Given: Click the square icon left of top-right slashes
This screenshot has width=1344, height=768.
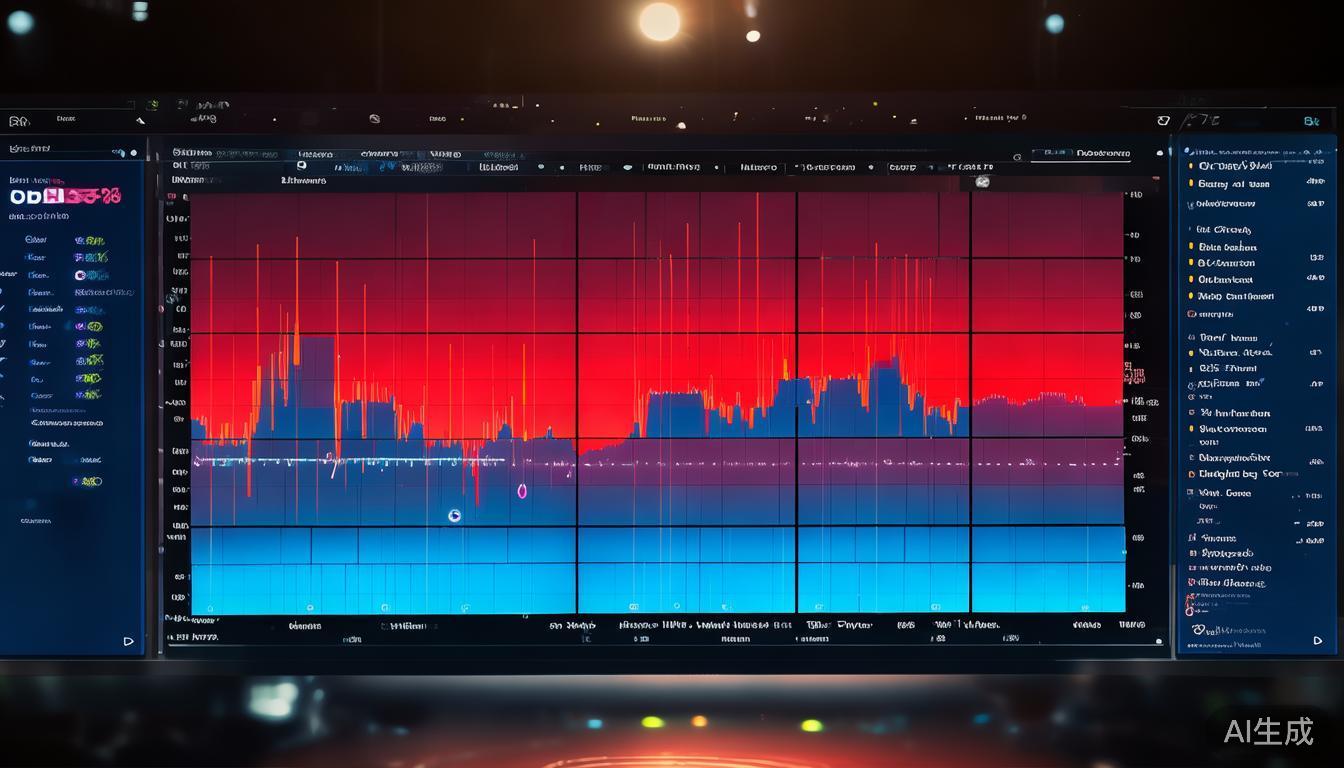Looking at the screenshot, I should tap(1163, 121).
